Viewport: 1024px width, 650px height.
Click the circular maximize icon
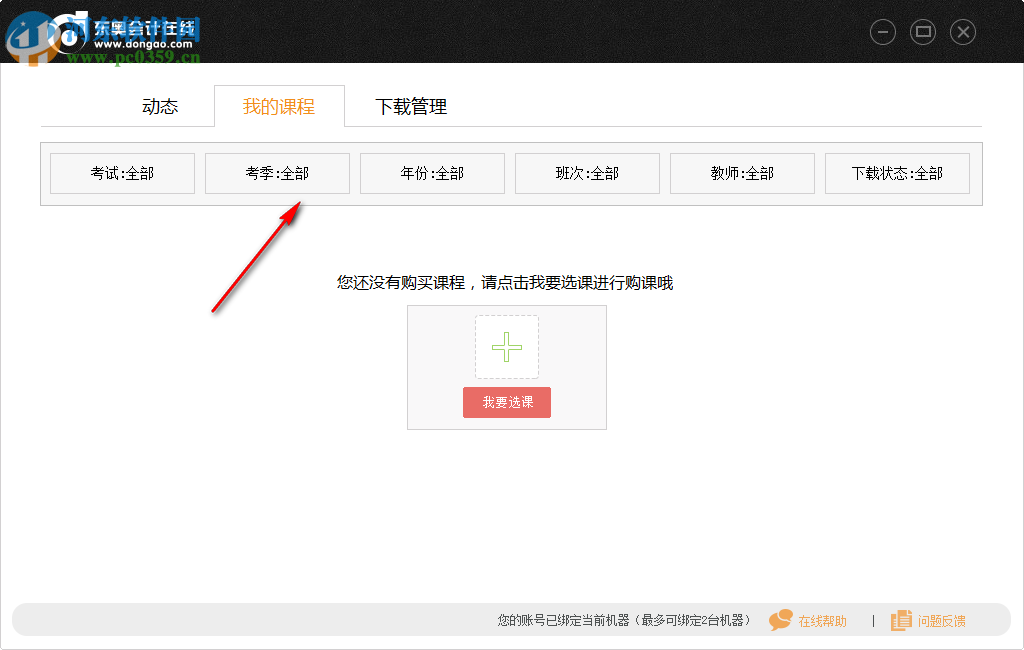click(923, 31)
